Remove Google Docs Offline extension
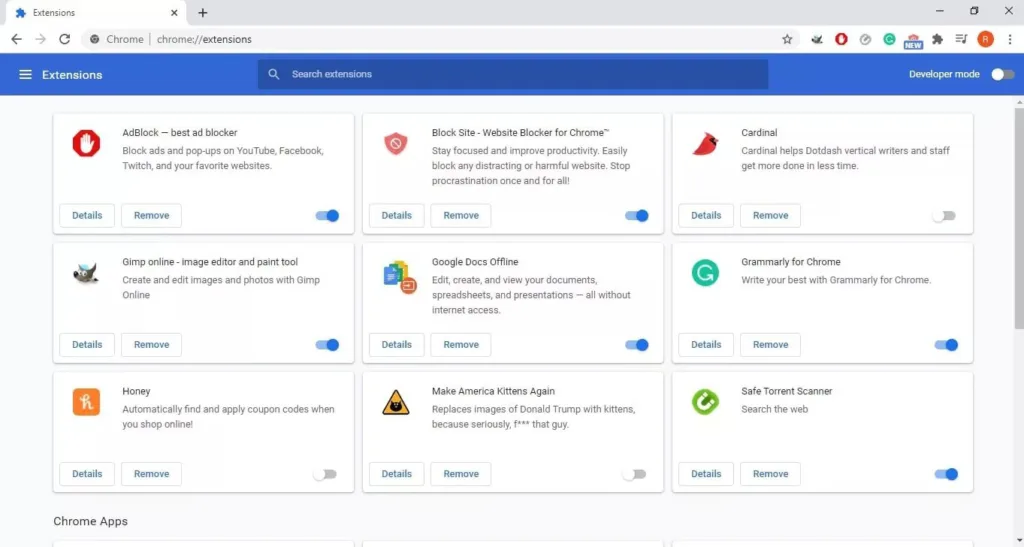The image size is (1024, 547). 461,345
